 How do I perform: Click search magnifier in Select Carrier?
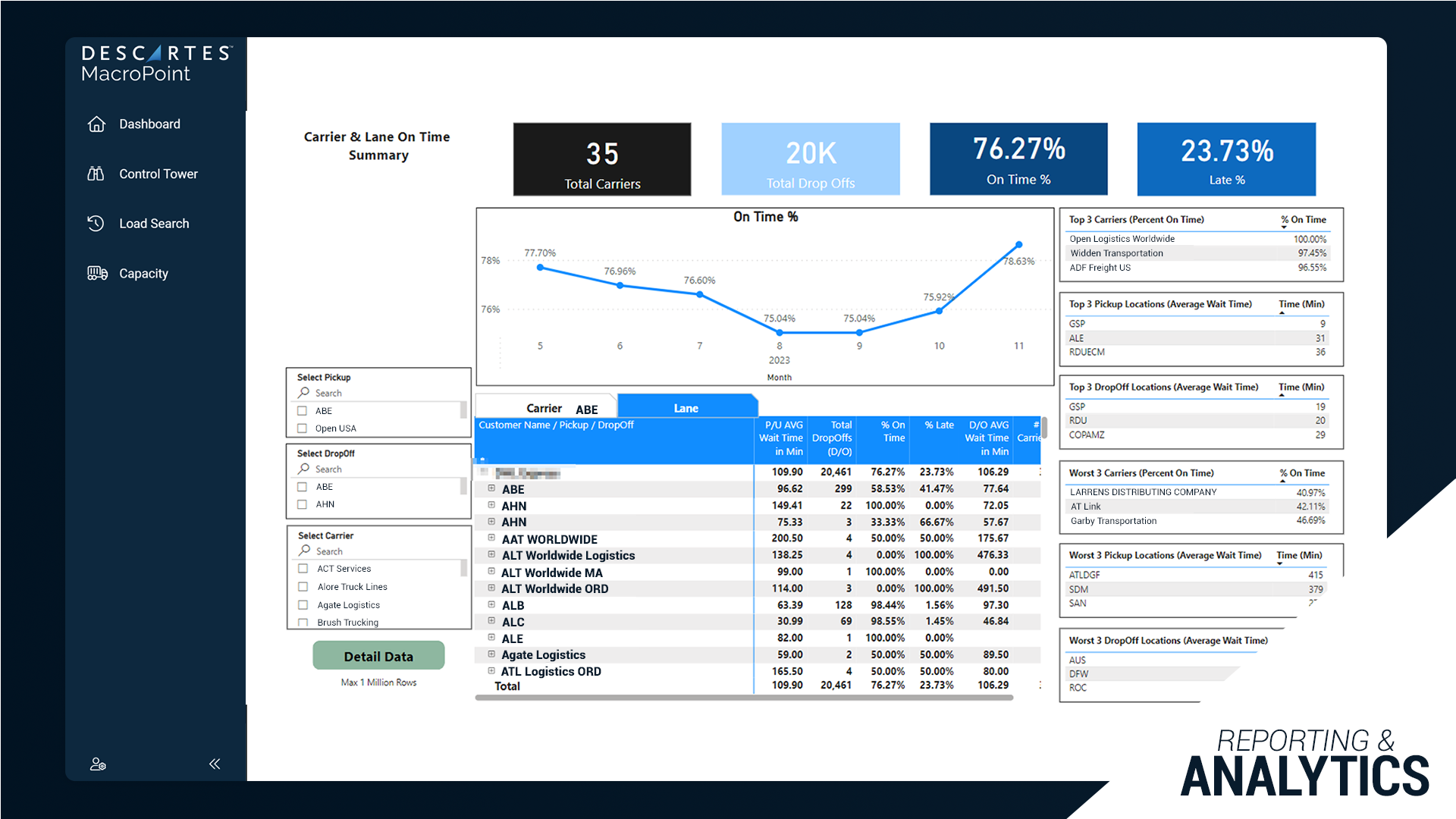pyautogui.click(x=304, y=551)
